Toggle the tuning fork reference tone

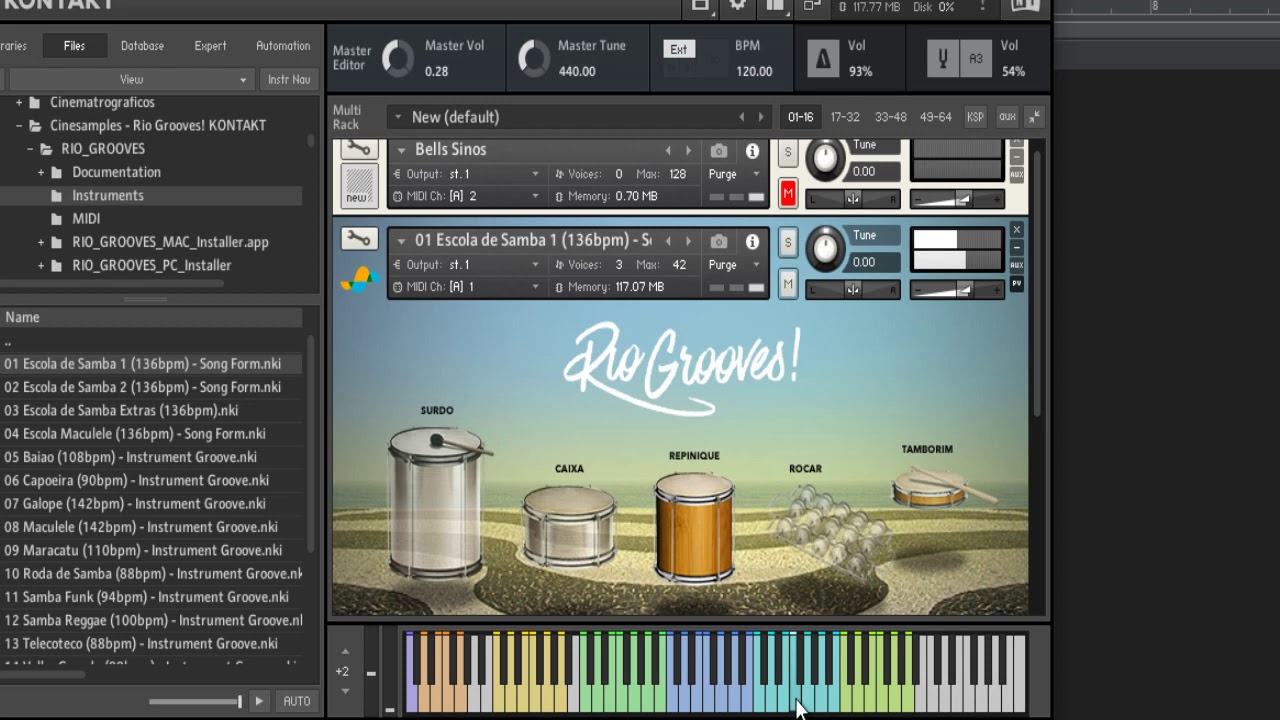(942, 59)
